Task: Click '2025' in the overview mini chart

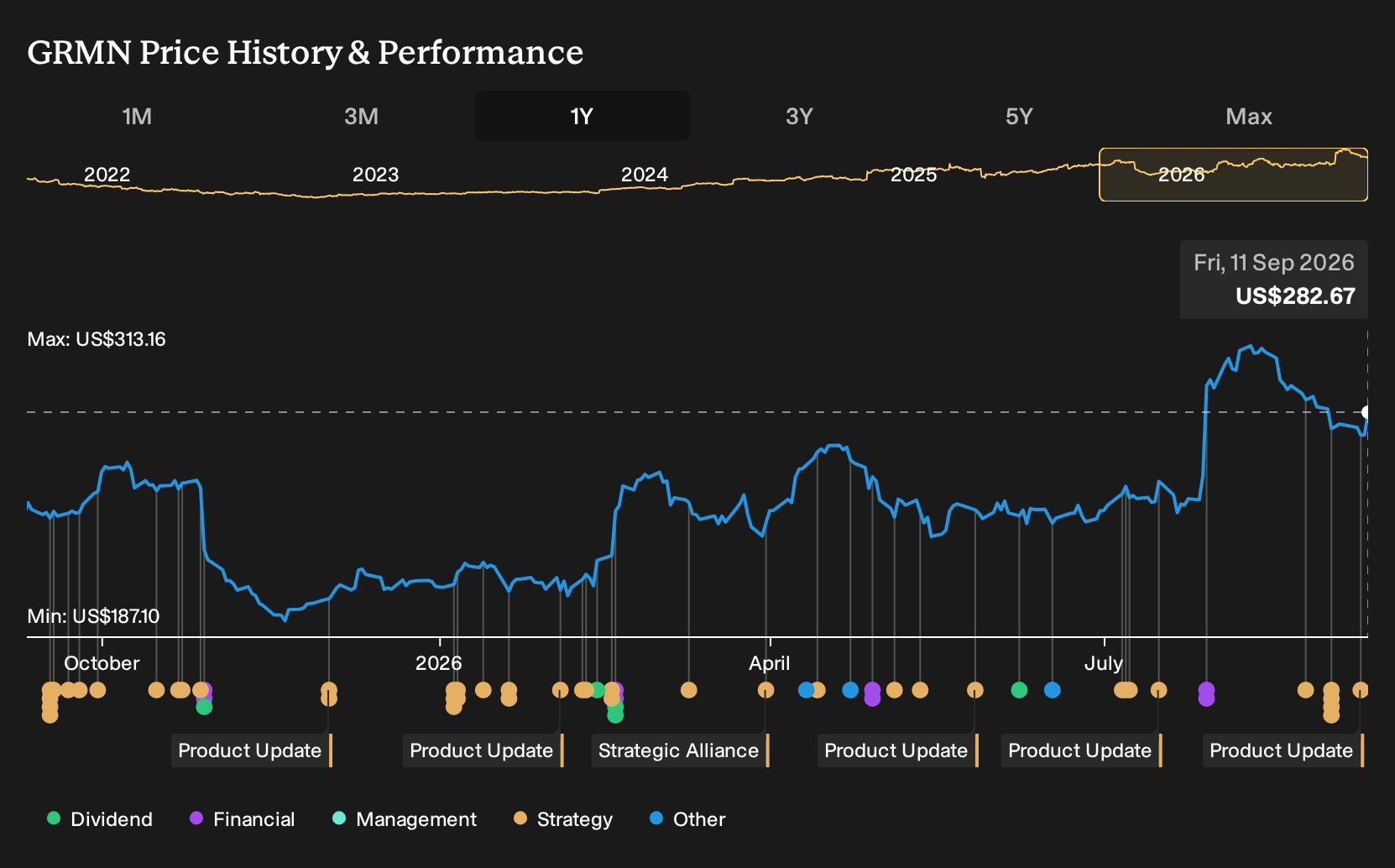Action: tap(913, 175)
